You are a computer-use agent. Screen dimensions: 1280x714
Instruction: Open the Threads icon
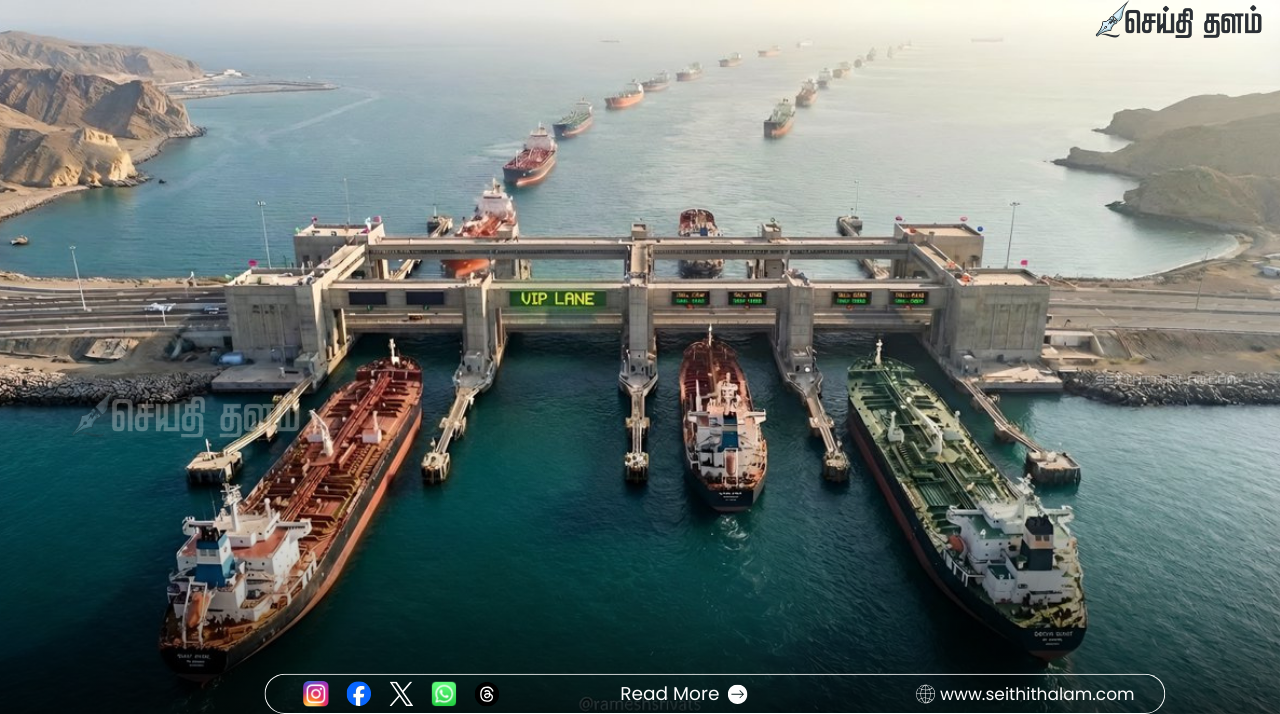point(487,694)
